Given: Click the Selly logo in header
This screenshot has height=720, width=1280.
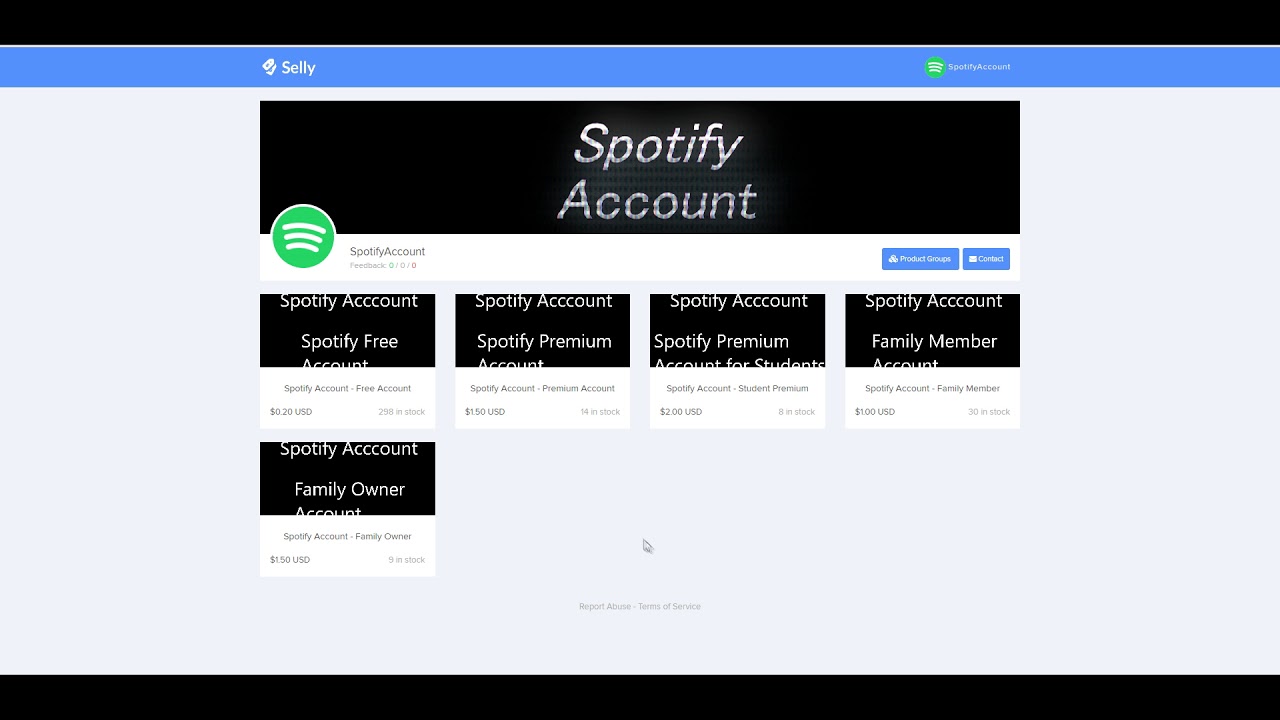Looking at the screenshot, I should point(288,67).
